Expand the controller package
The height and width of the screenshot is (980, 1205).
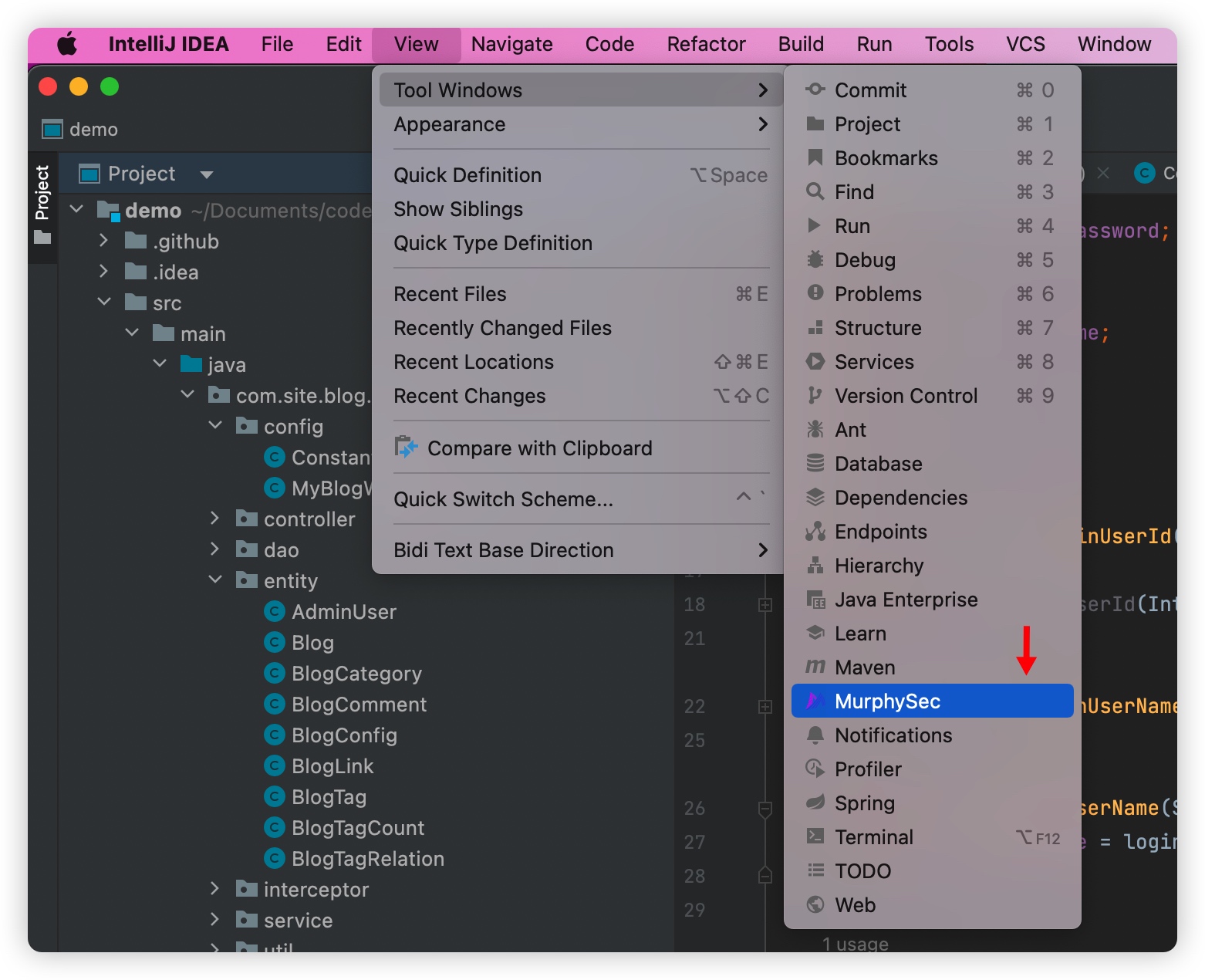(214, 519)
